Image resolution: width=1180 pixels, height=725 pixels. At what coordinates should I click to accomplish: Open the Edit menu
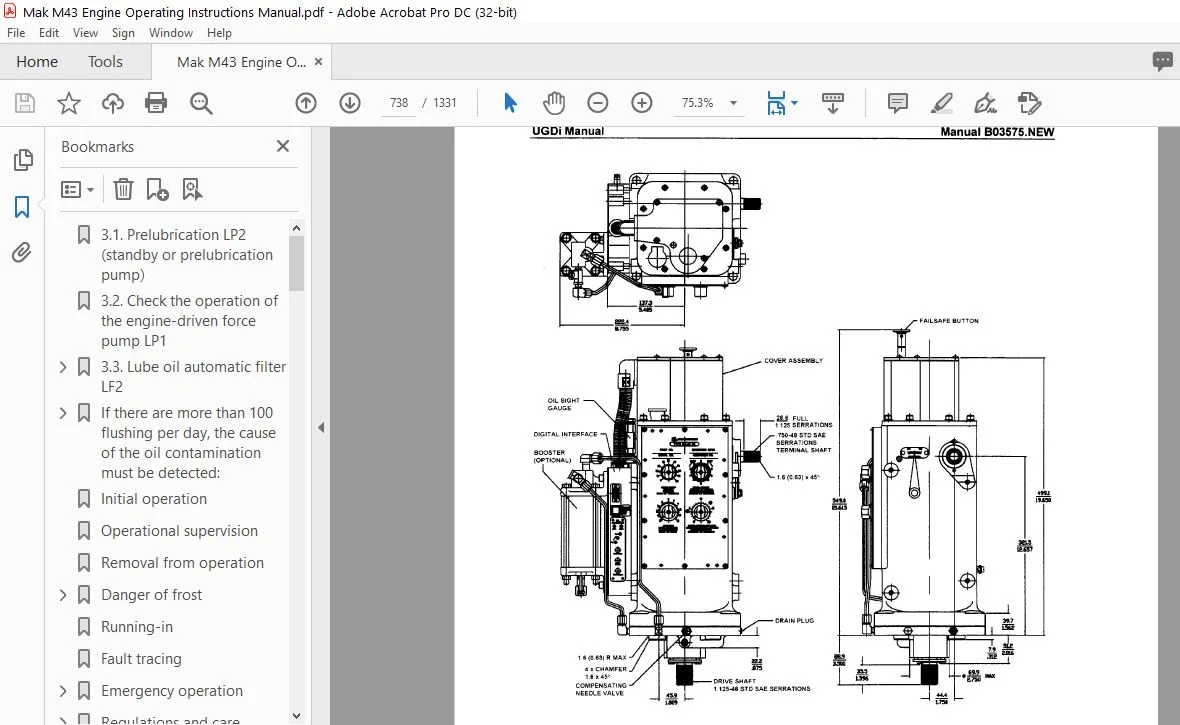[x=49, y=33]
